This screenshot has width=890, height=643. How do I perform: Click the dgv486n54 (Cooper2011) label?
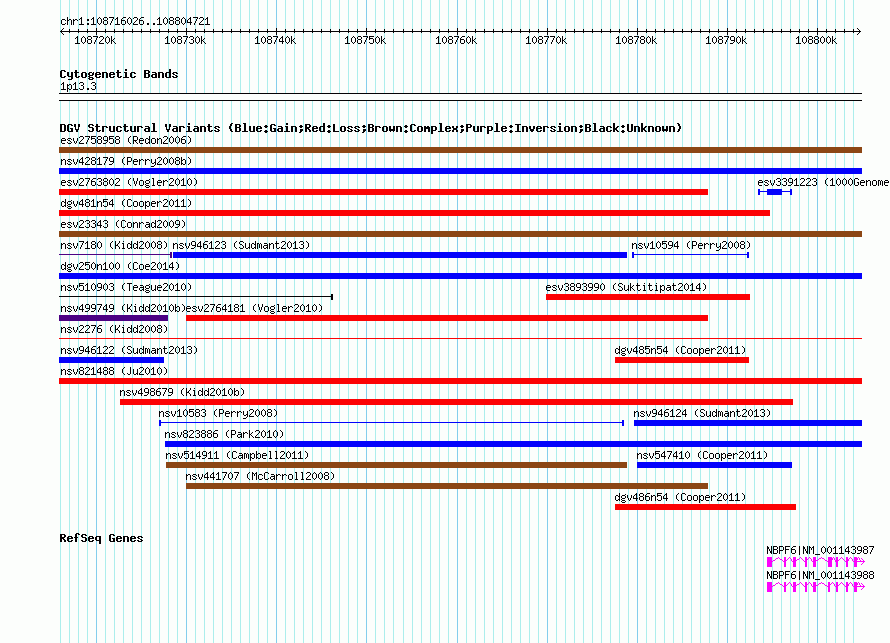pyautogui.click(x=680, y=497)
